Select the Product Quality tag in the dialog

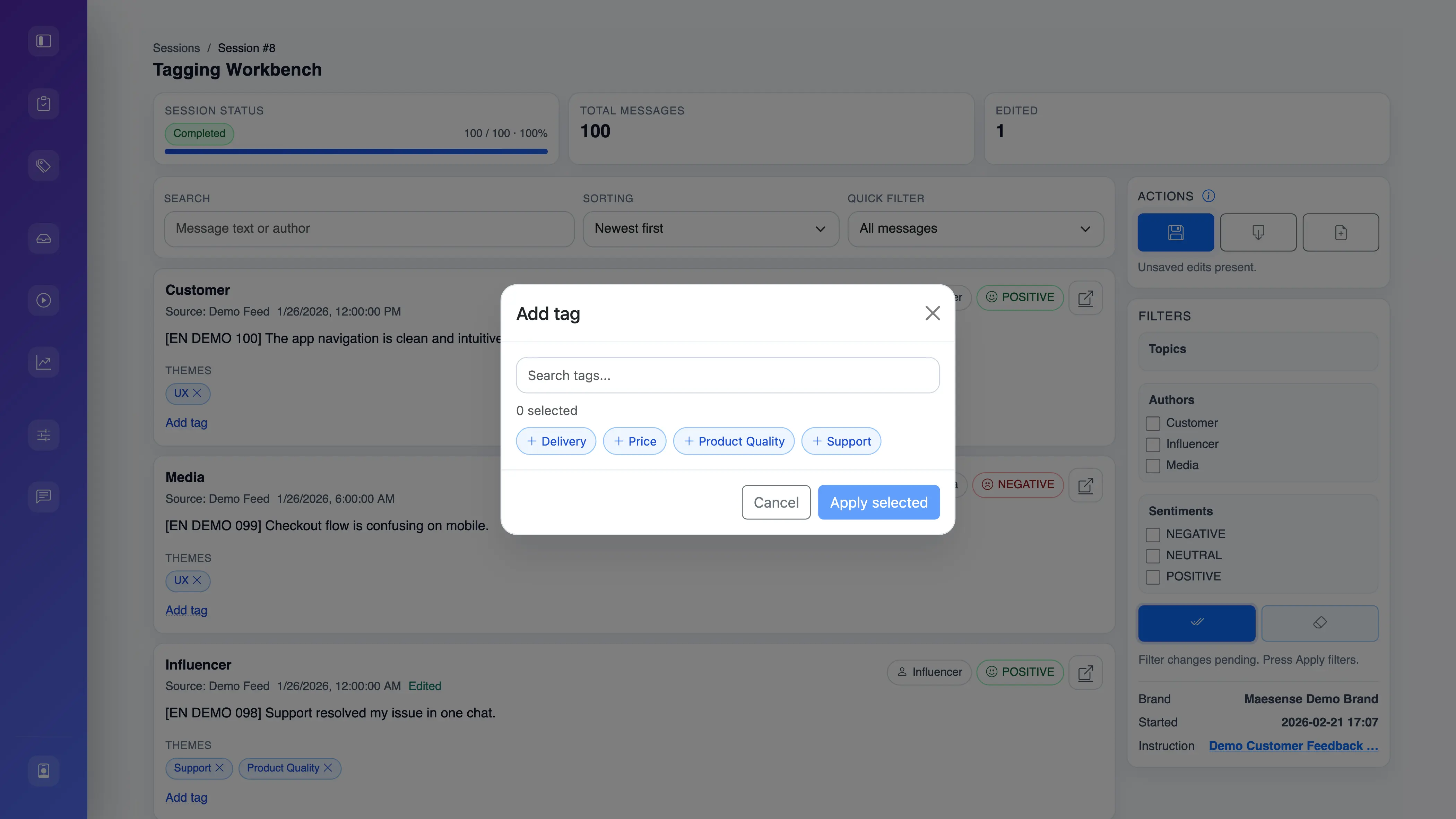[x=734, y=441]
